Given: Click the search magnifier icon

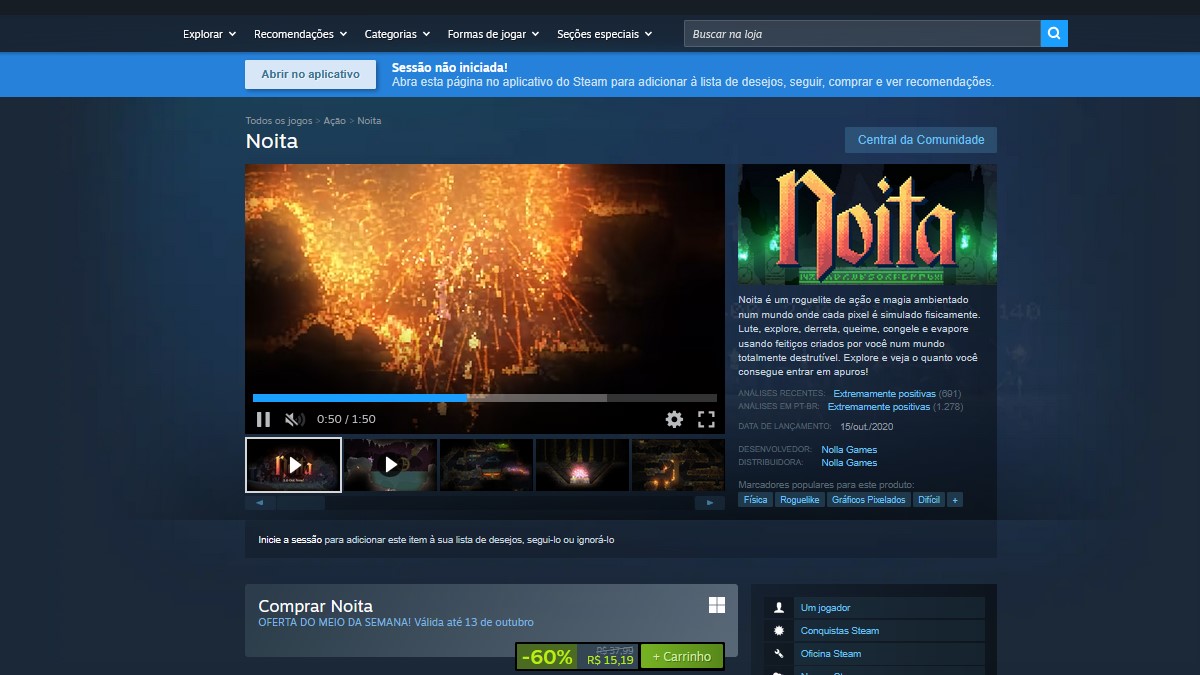Looking at the screenshot, I should pyautogui.click(x=1055, y=33).
